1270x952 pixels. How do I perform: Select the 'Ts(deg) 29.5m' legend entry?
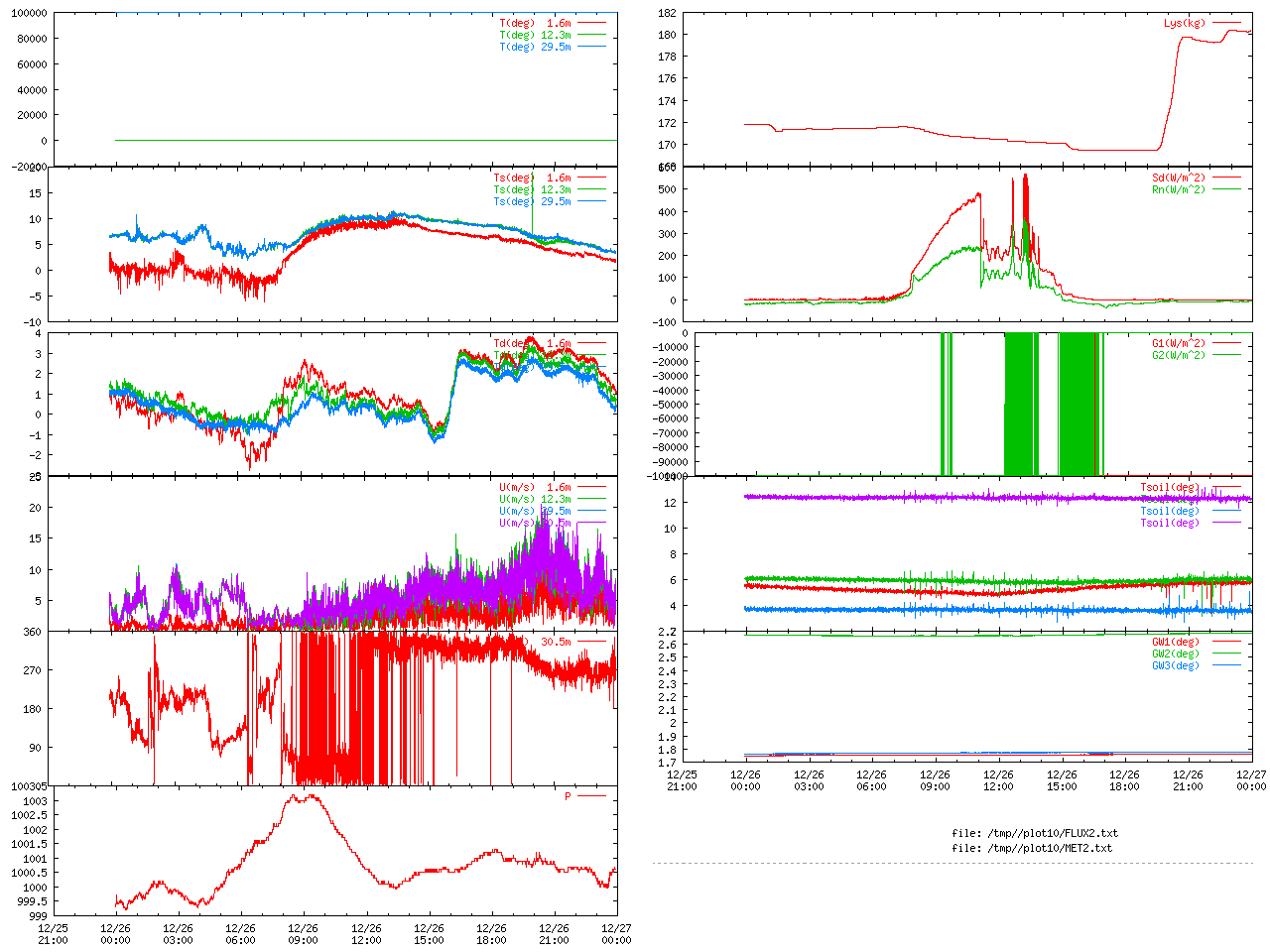point(532,202)
